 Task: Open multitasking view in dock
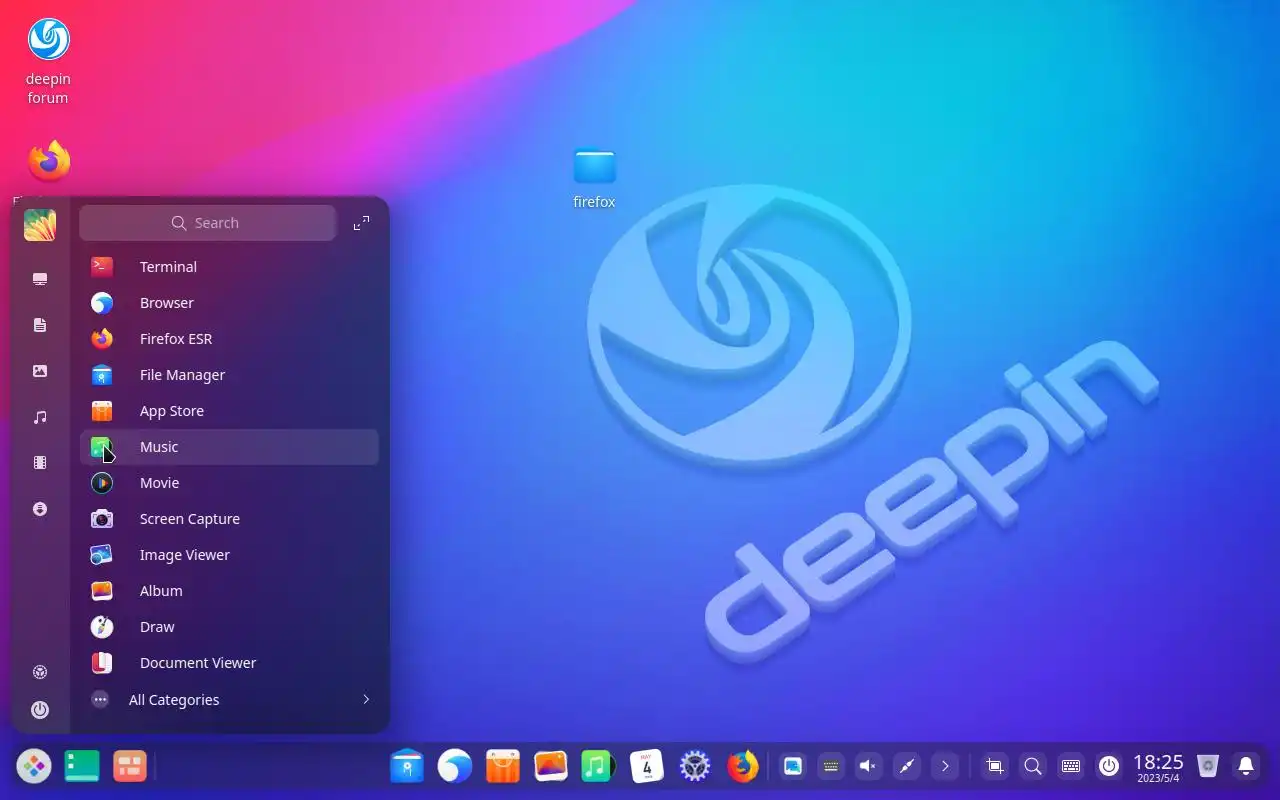[x=130, y=767]
